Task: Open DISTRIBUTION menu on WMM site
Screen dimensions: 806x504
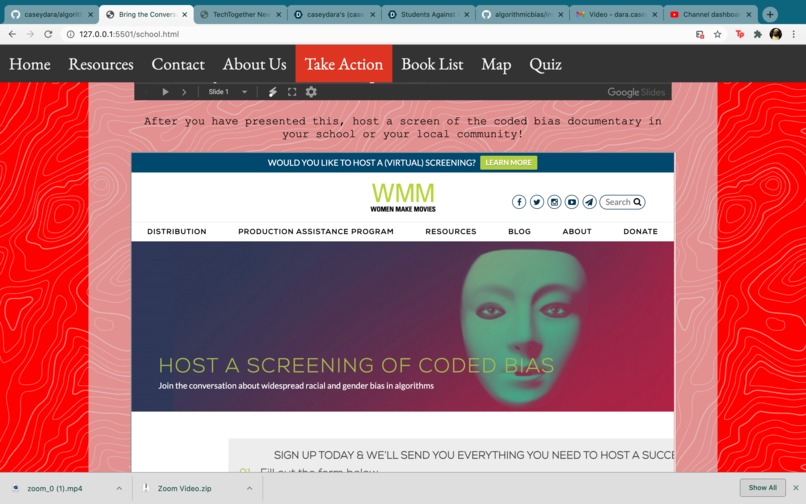Action: 177,231
